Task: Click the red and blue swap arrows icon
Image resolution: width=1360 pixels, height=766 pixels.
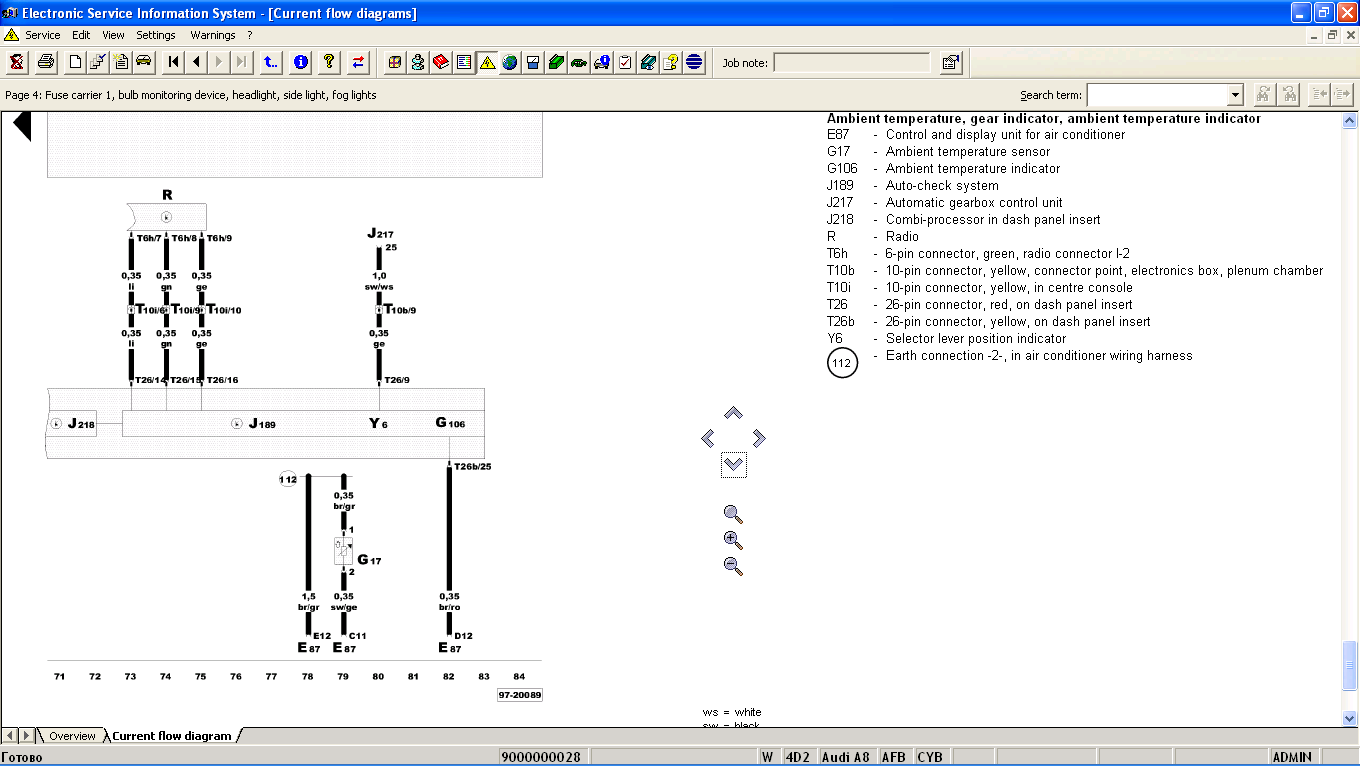Action: (358, 62)
